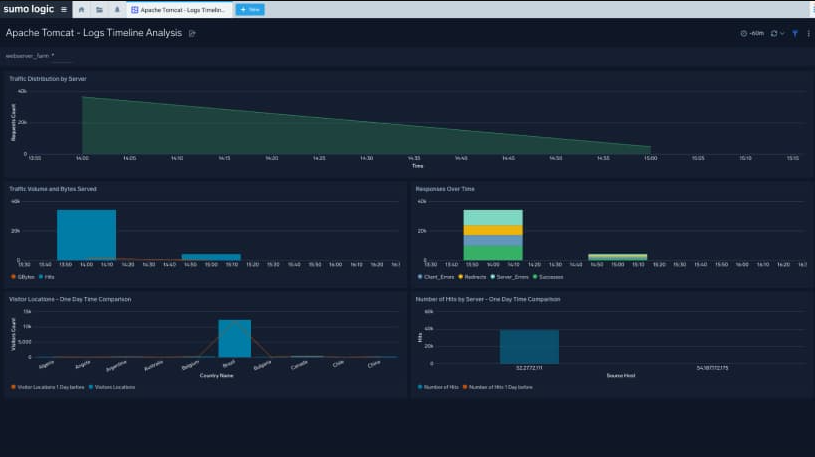Image resolution: width=815 pixels, height=457 pixels.
Task: Open the Library folder icon
Action: (x=100, y=9)
